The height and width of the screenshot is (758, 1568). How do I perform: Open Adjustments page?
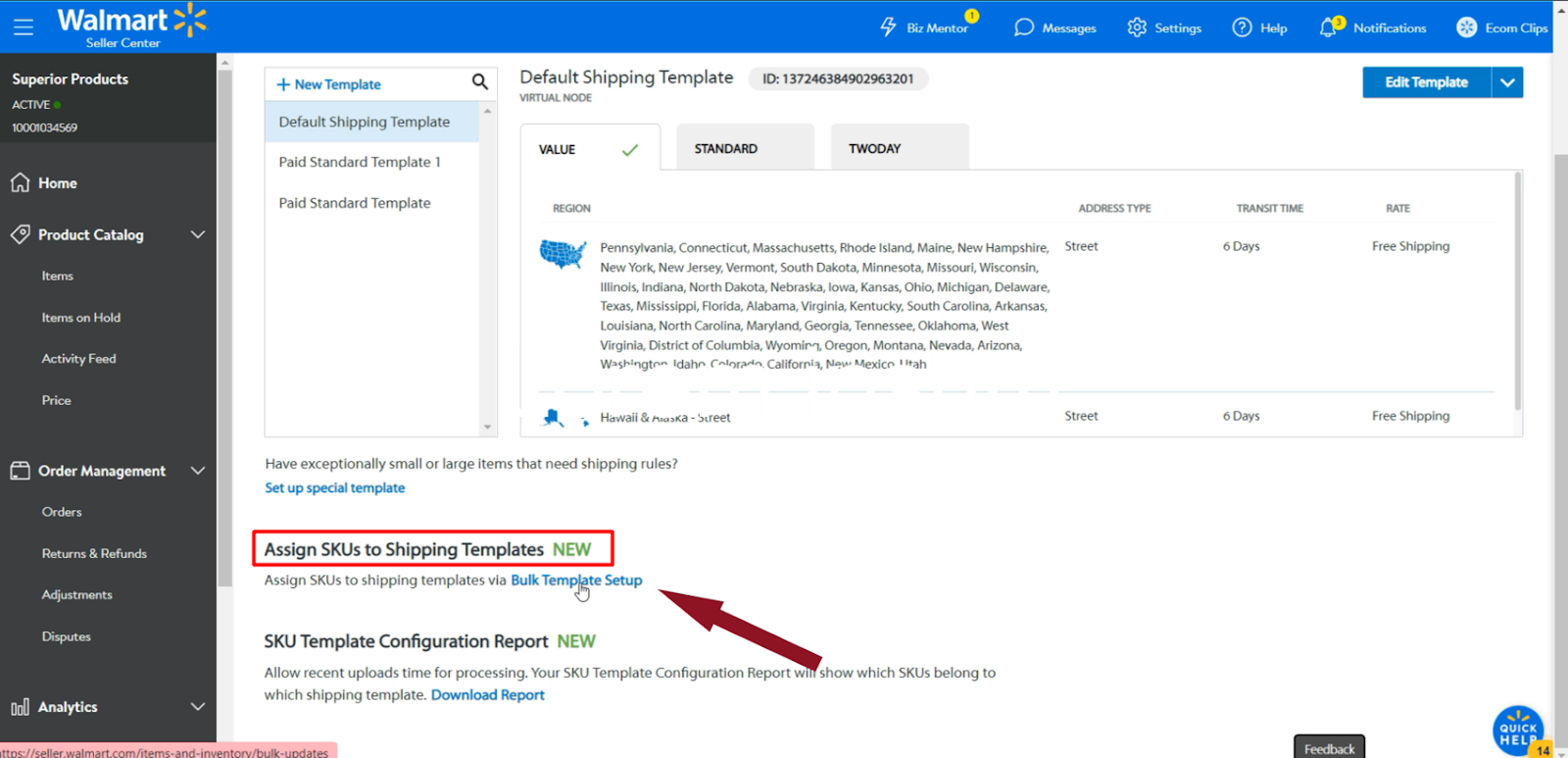(76, 594)
